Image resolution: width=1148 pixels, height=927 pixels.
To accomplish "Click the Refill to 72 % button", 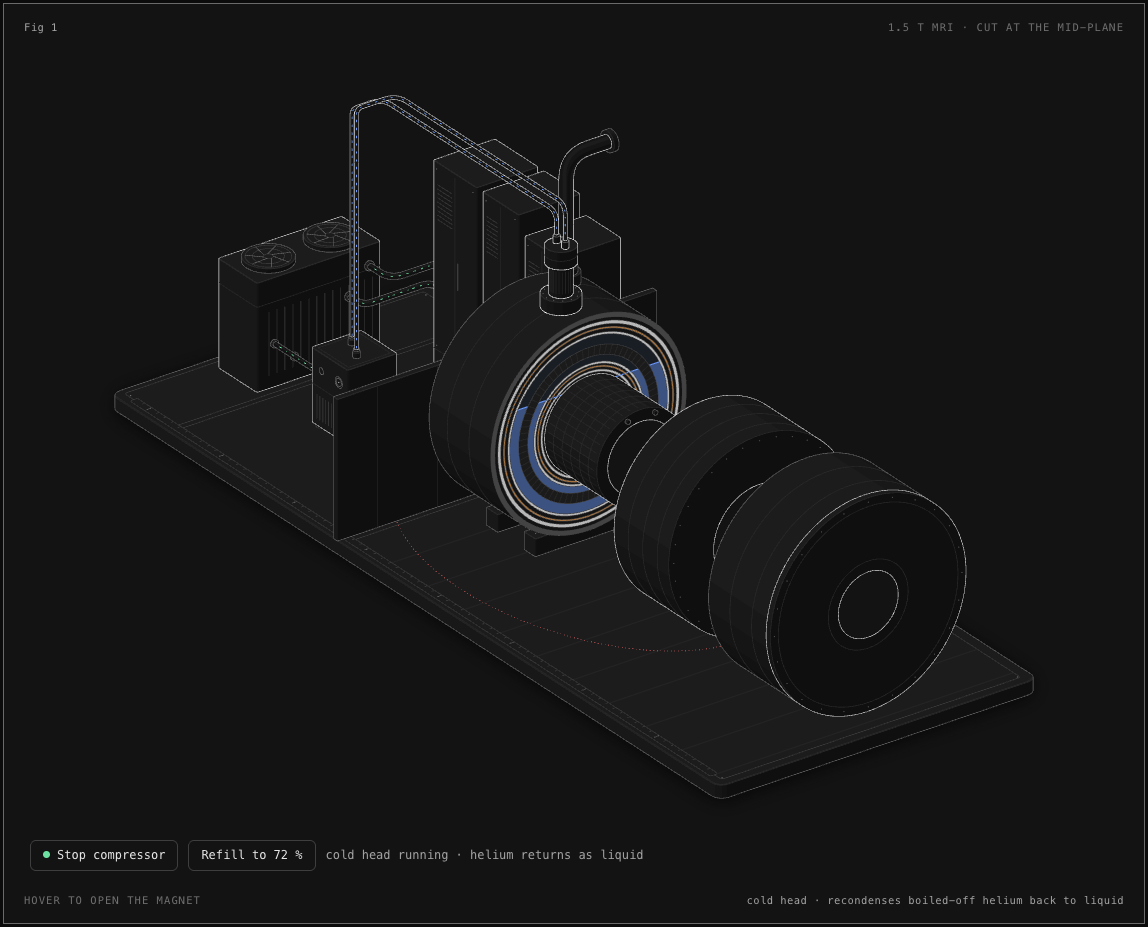I will pyautogui.click(x=252, y=855).
